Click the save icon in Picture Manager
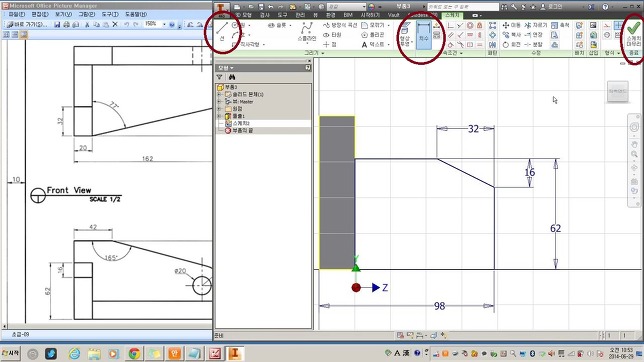 pos(57,25)
